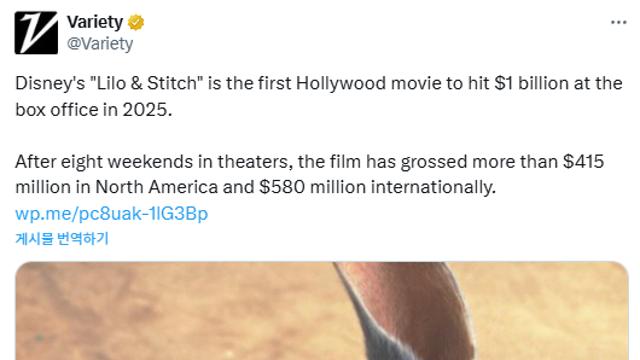
Task: Open the Variety profile avatar logo
Action: pos(36,33)
